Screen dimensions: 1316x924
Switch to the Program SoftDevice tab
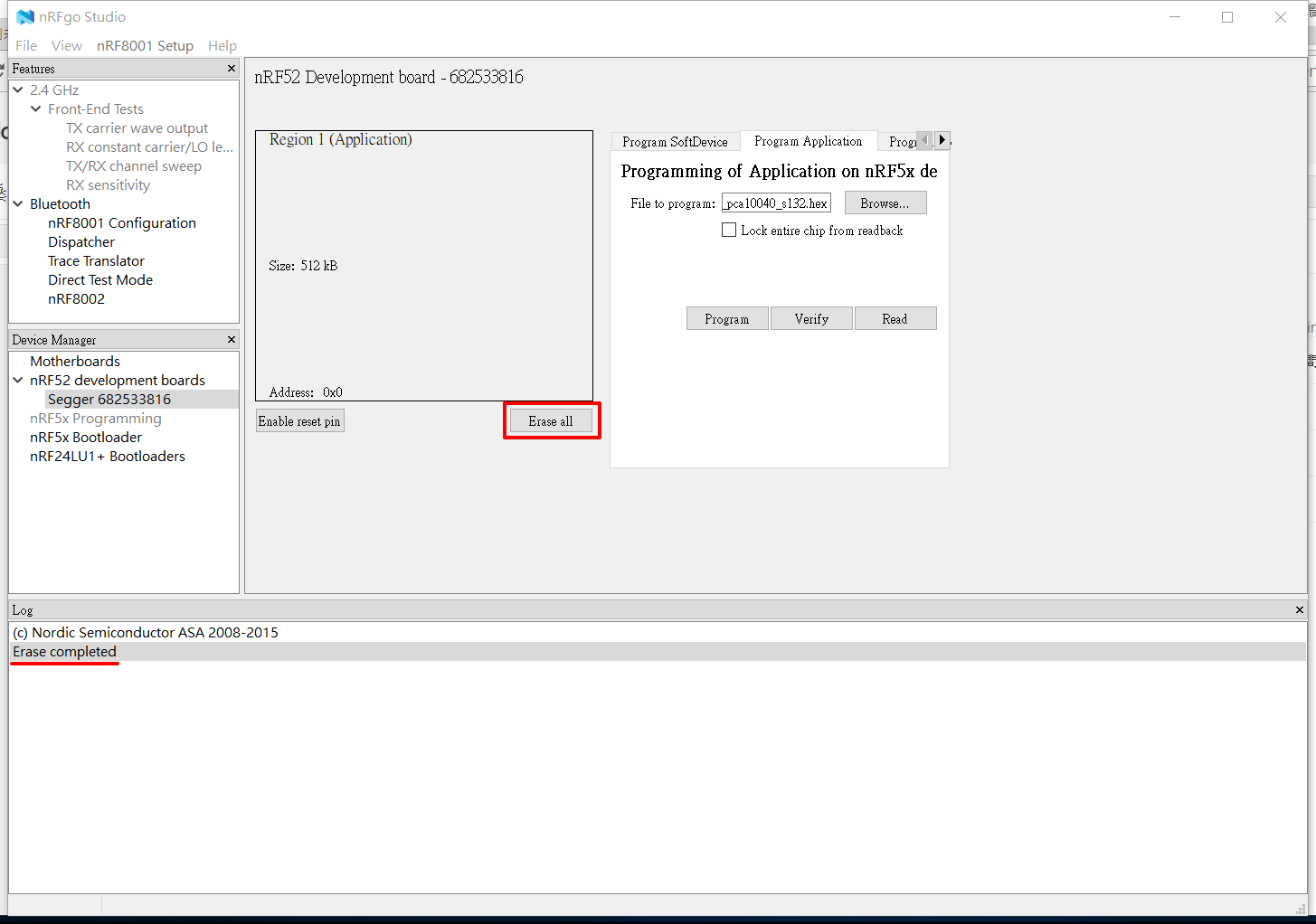coord(675,141)
